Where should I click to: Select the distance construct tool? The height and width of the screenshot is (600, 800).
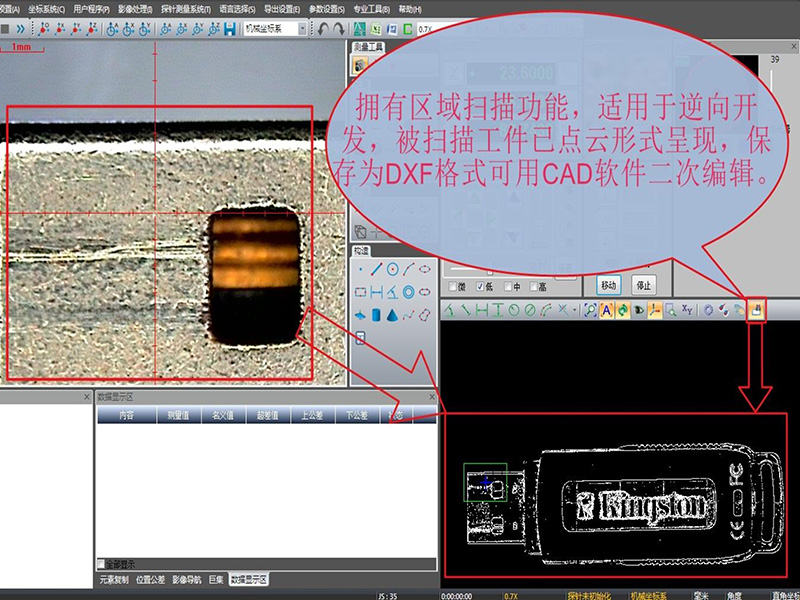coord(377,292)
